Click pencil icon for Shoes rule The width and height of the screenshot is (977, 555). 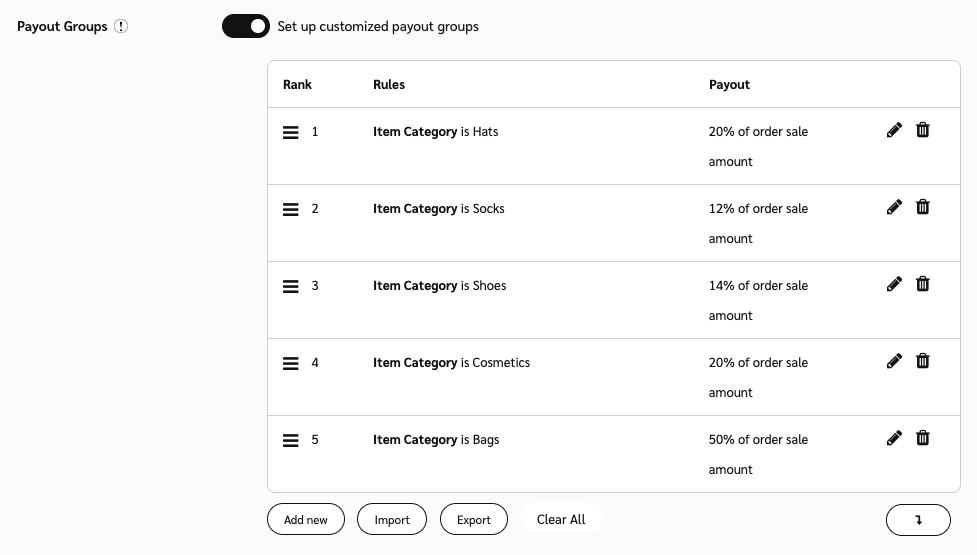pyautogui.click(x=894, y=284)
